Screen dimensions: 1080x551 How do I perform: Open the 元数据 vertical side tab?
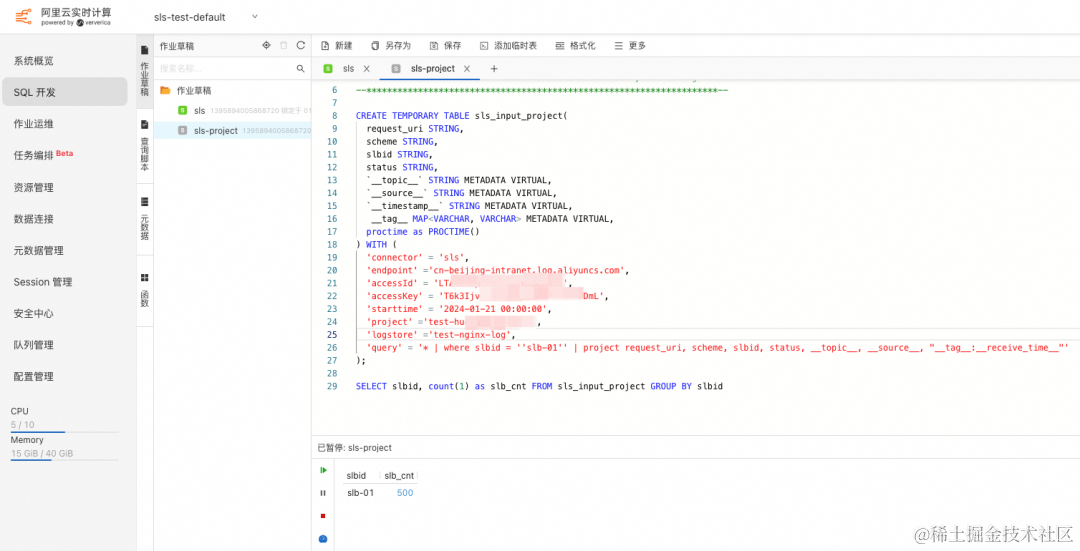(145, 218)
